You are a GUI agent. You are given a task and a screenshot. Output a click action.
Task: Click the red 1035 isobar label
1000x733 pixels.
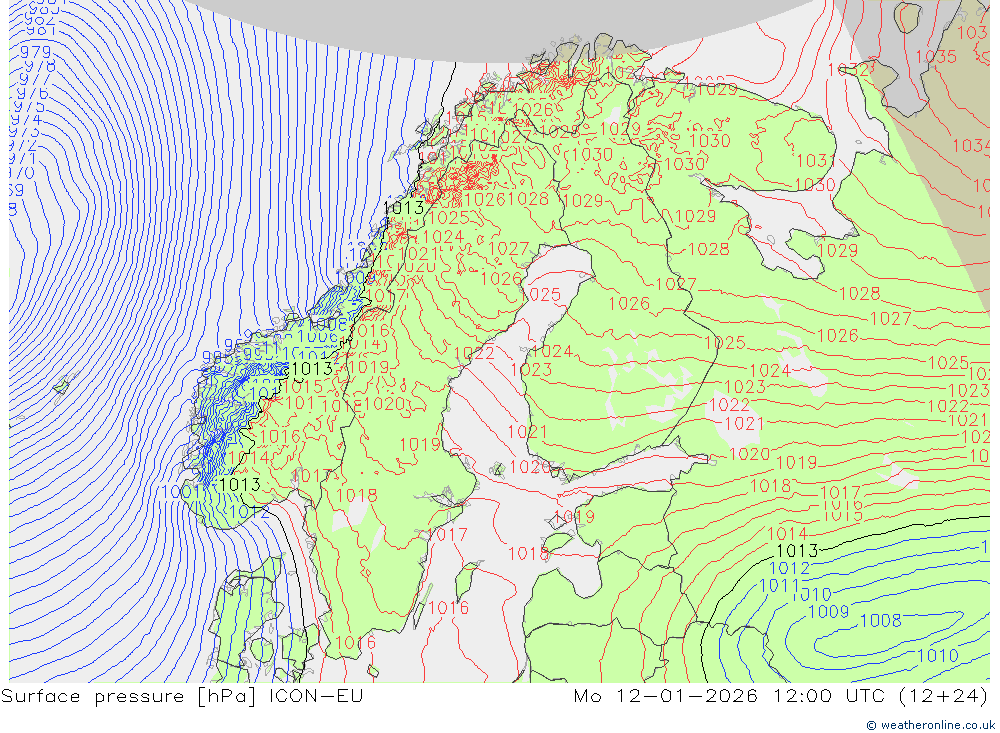click(936, 57)
